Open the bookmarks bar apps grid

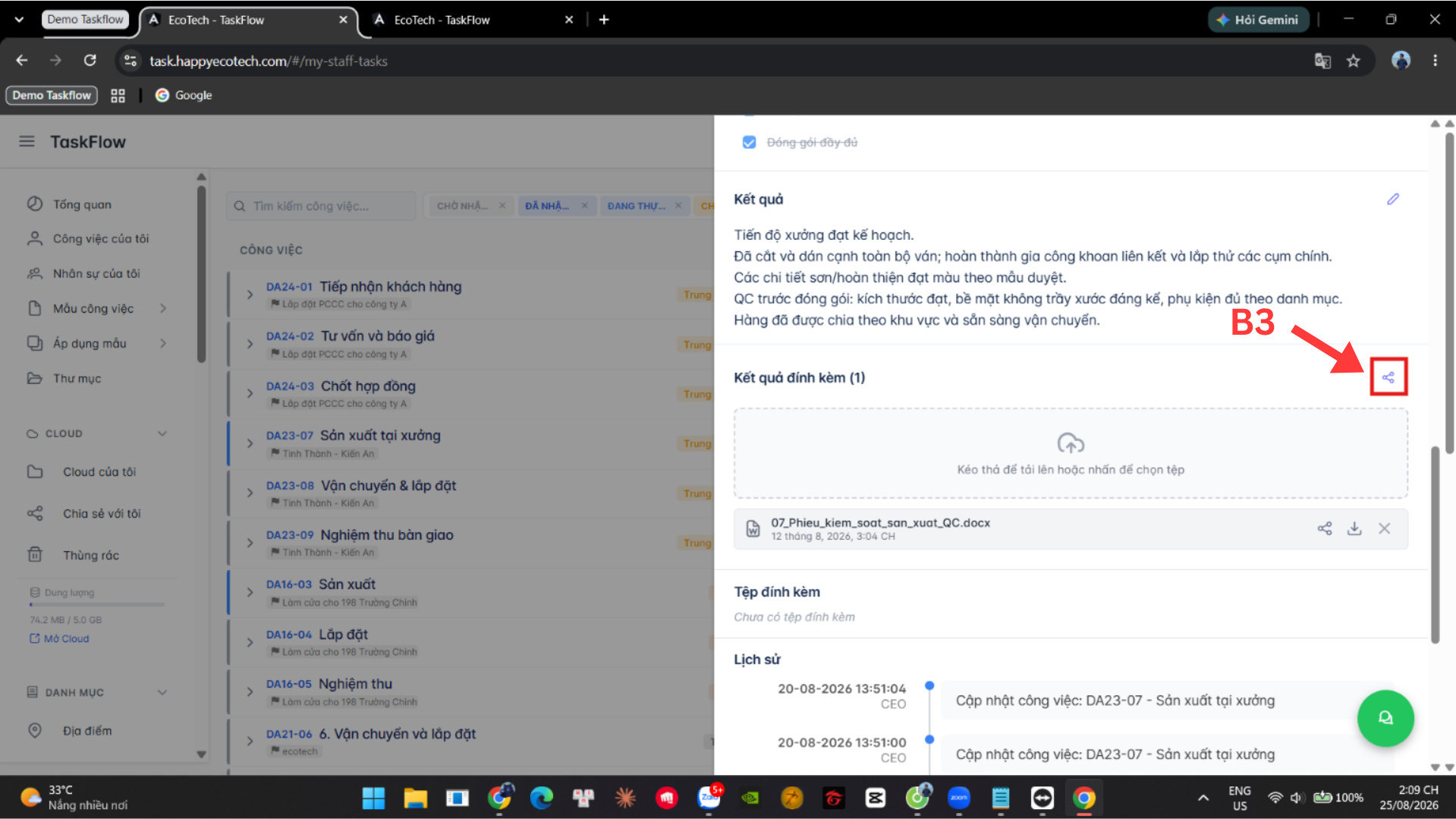[x=118, y=96]
